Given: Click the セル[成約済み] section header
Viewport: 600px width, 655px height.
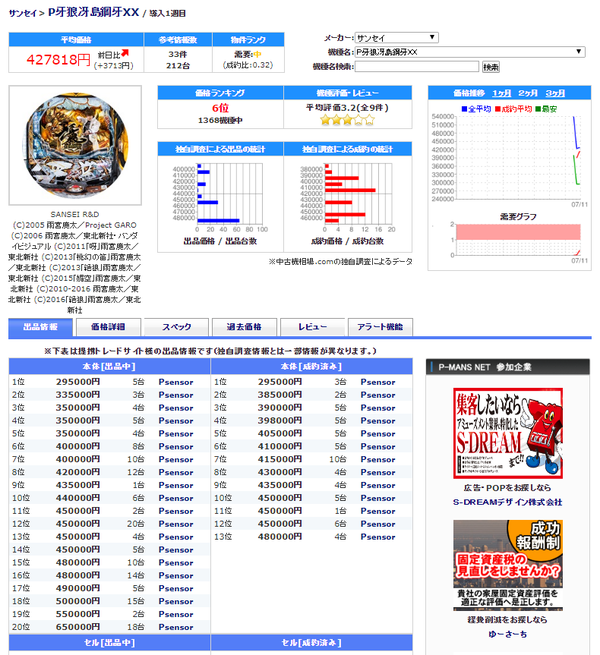Looking at the screenshot, I should click(x=311, y=642).
